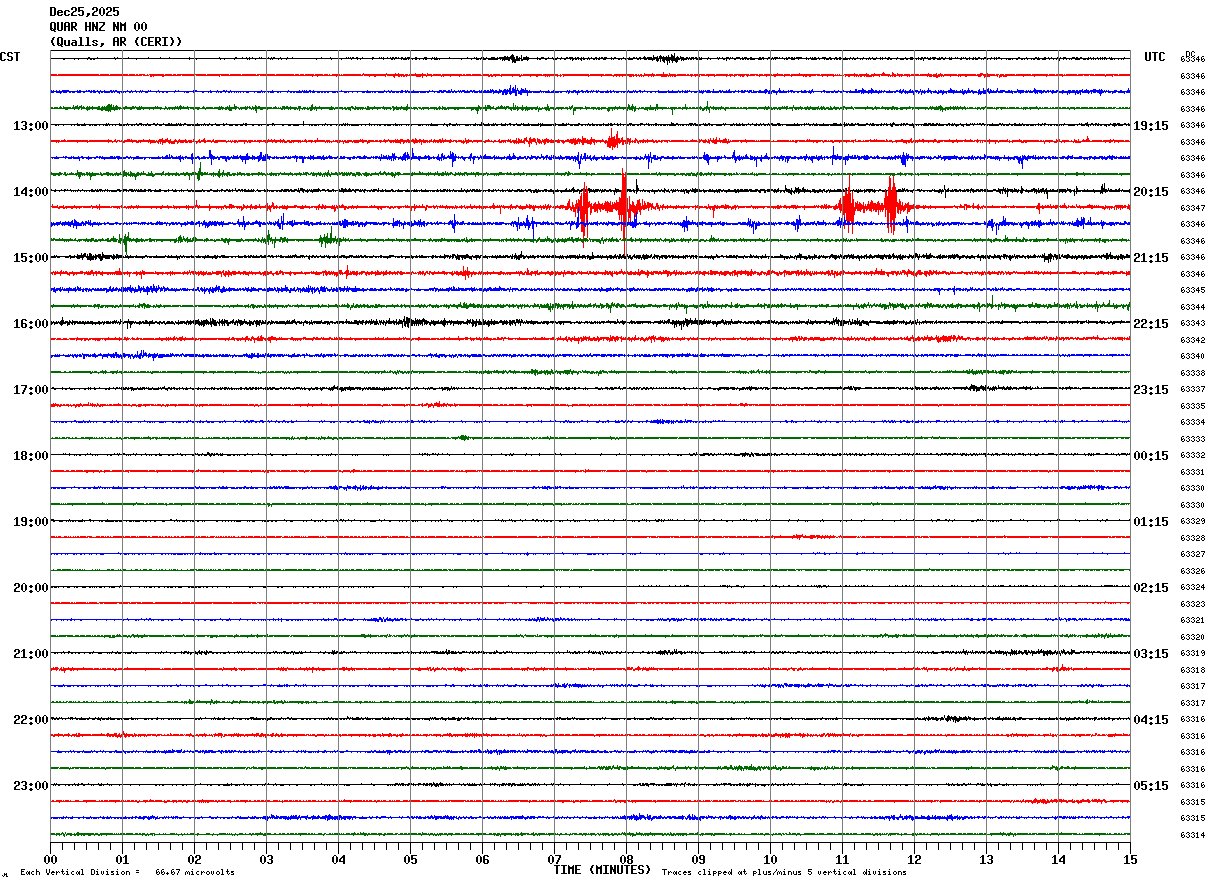Image resolution: width=1210 pixels, height=886 pixels.
Task: Click the DC value '63344'
Action: [x=1192, y=307]
